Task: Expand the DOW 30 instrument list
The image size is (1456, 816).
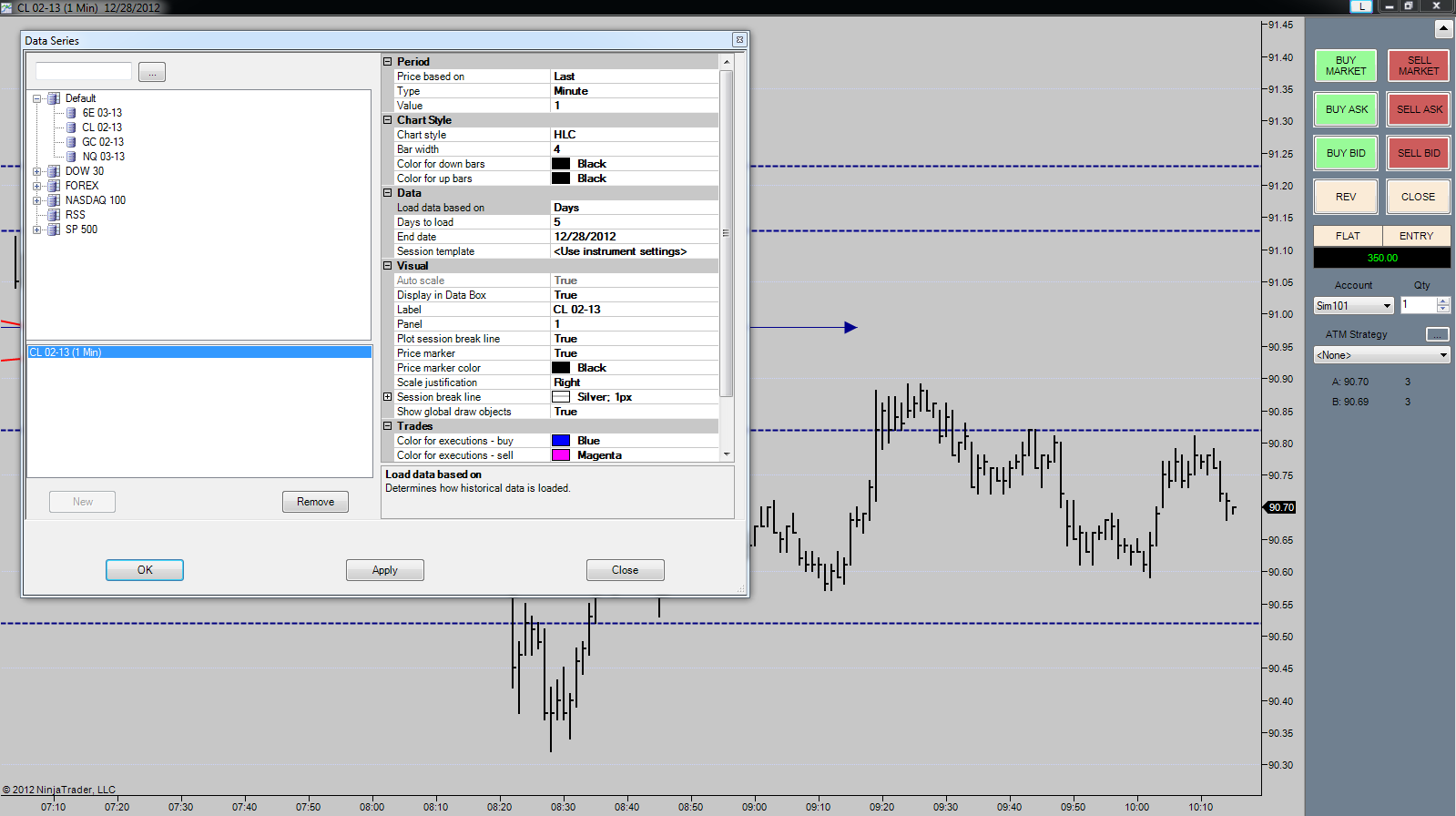Action: (37, 171)
